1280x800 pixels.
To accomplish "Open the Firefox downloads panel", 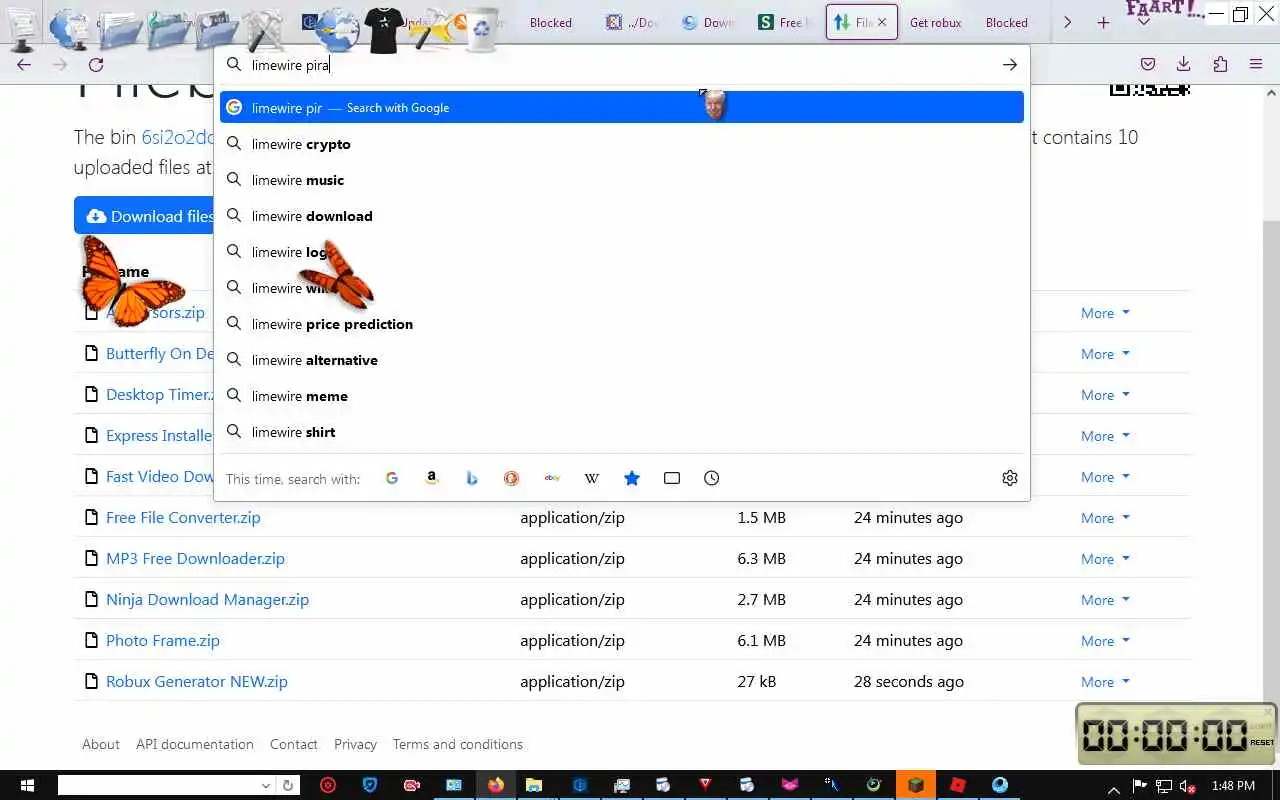I will (1184, 64).
